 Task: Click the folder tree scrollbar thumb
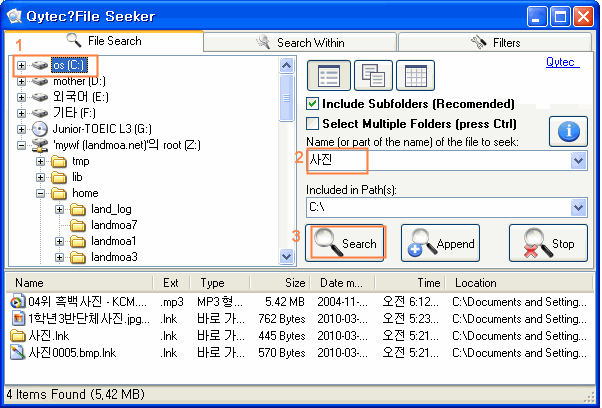coord(286,98)
